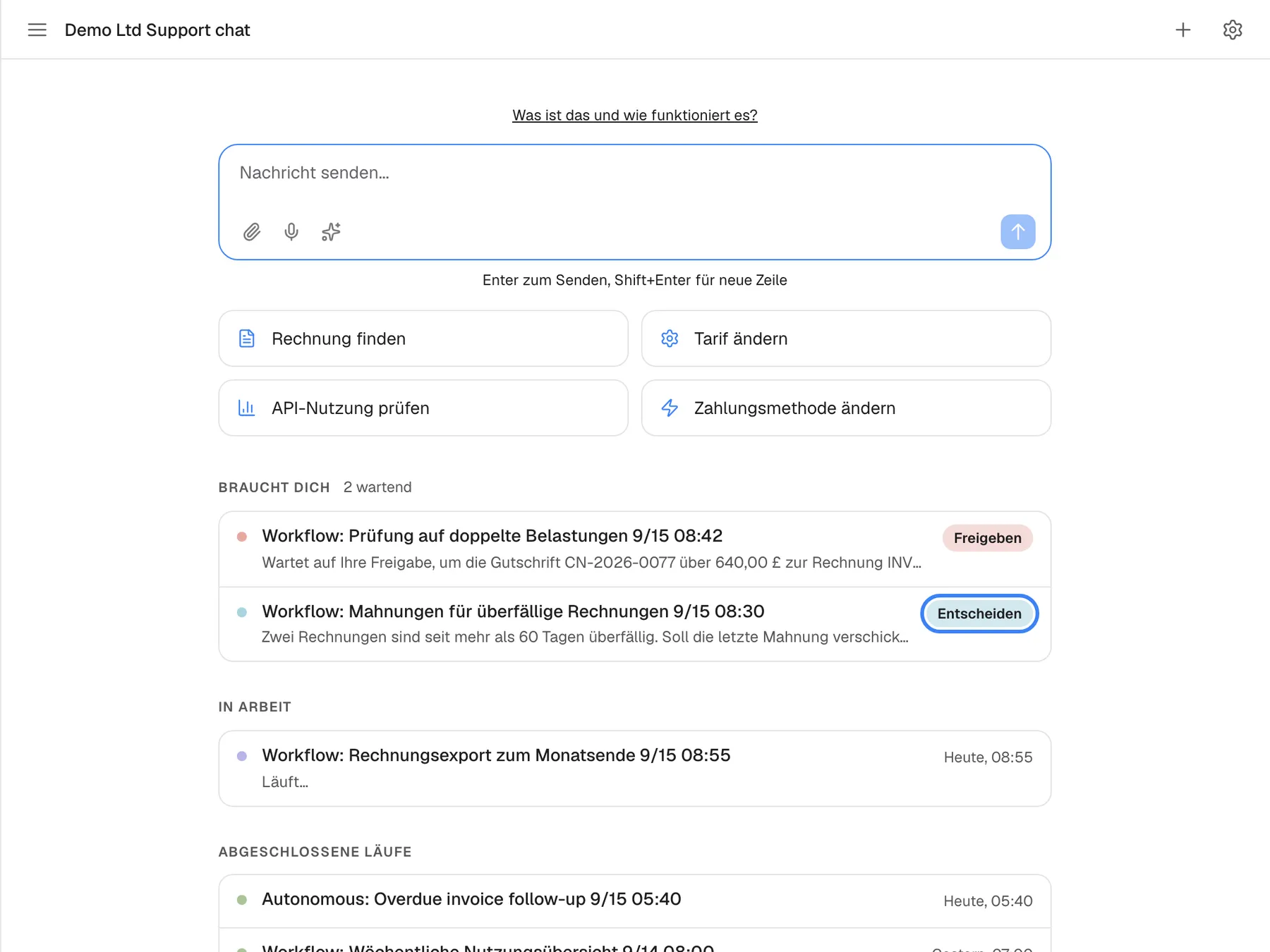Viewport: 1270px width, 952px height.
Task: Click gear icon on Tarif ändern
Action: [670, 338]
